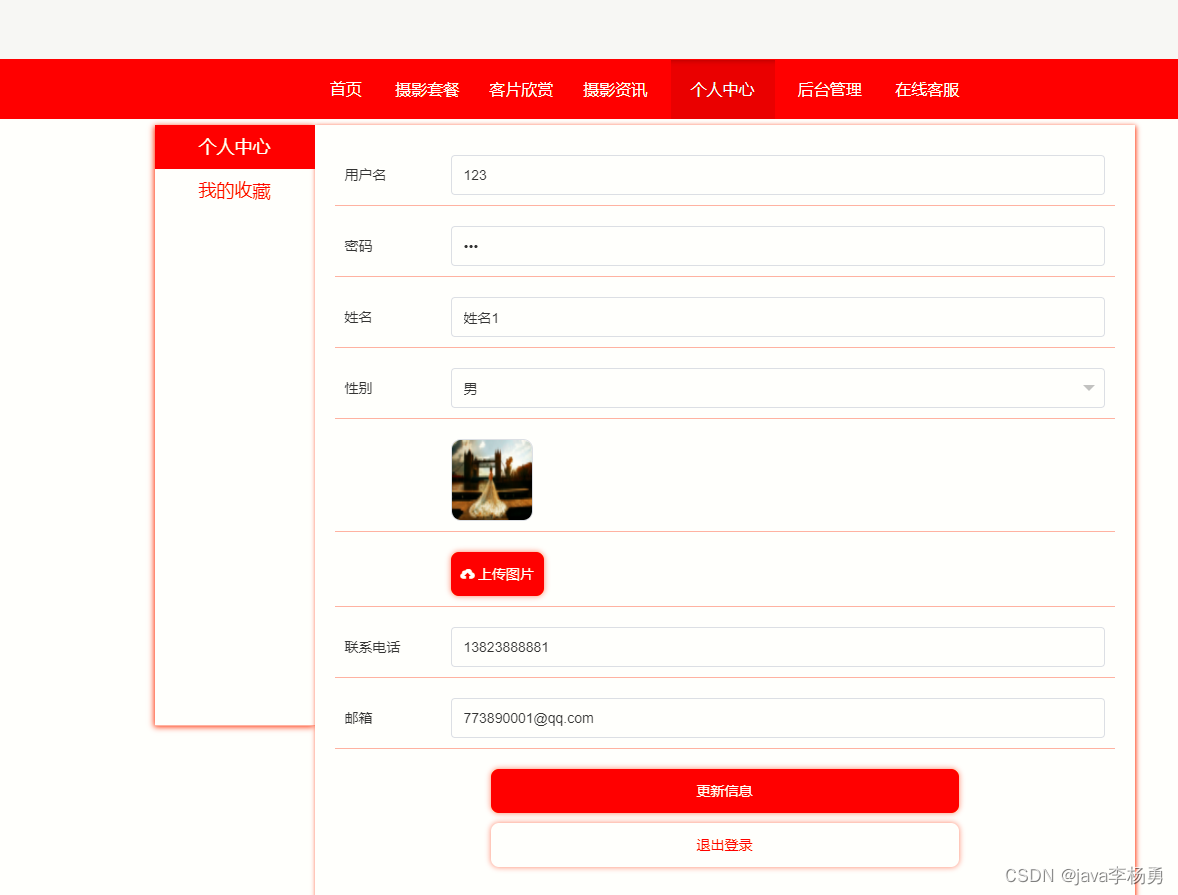Image resolution: width=1178 pixels, height=895 pixels.
Task: Click the uploaded avatar thumbnail
Action: pos(492,479)
